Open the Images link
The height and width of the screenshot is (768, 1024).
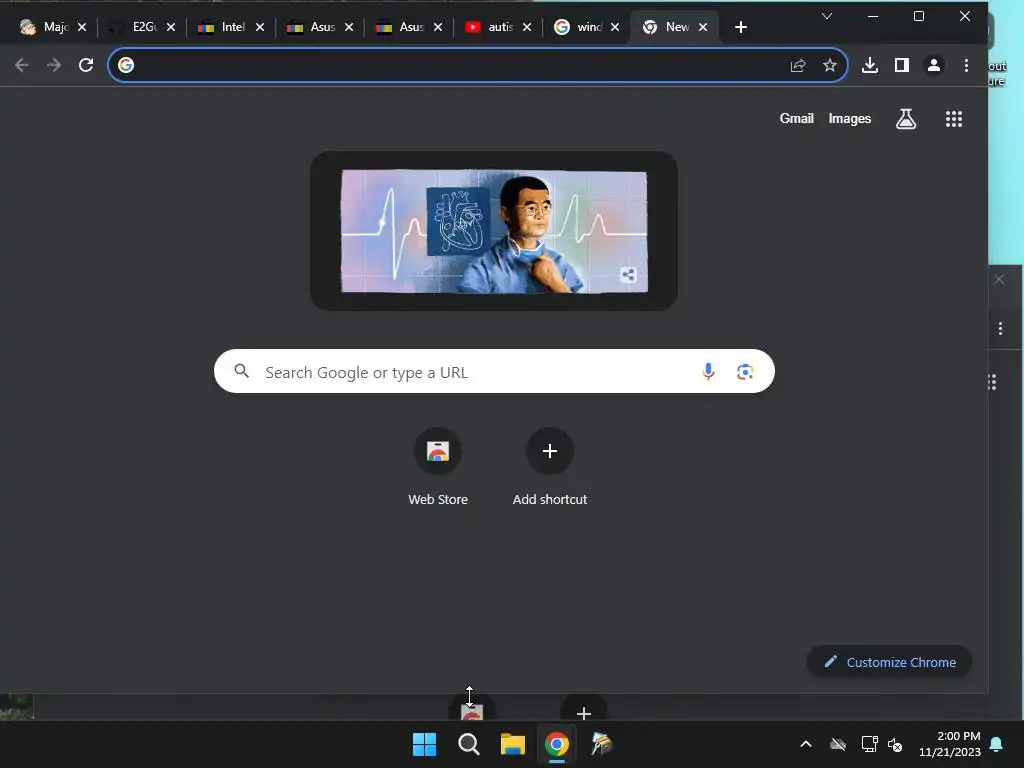point(850,118)
